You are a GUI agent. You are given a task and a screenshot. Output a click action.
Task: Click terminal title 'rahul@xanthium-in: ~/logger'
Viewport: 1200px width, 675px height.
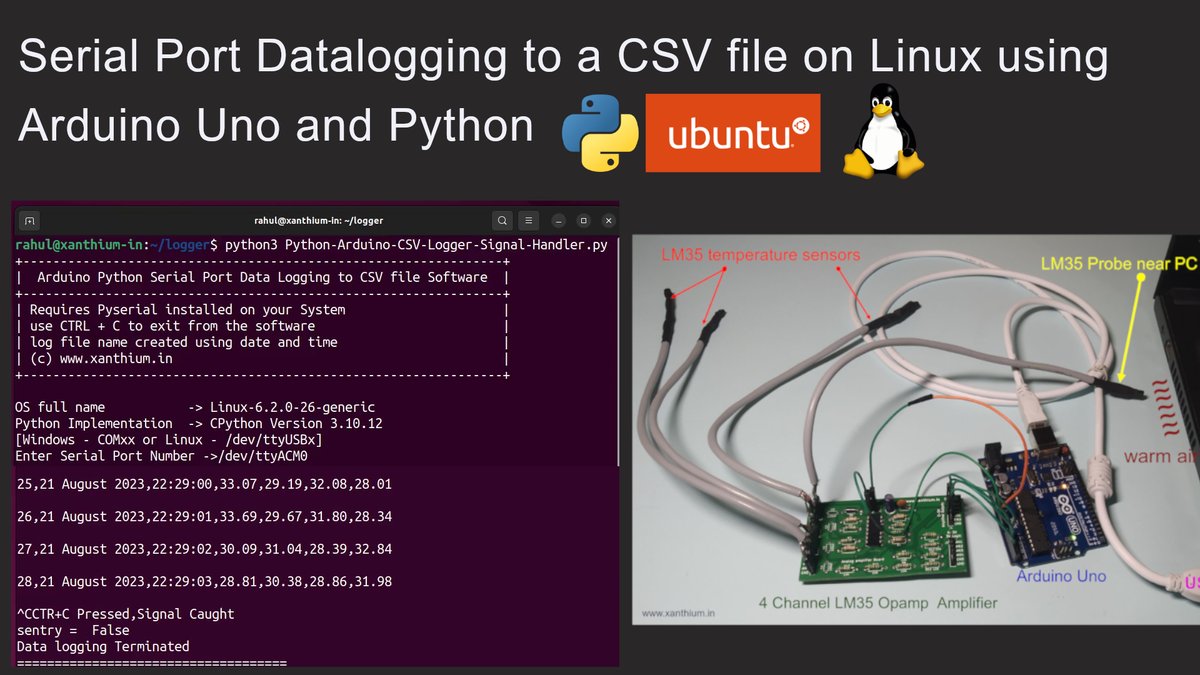(319, 220)
